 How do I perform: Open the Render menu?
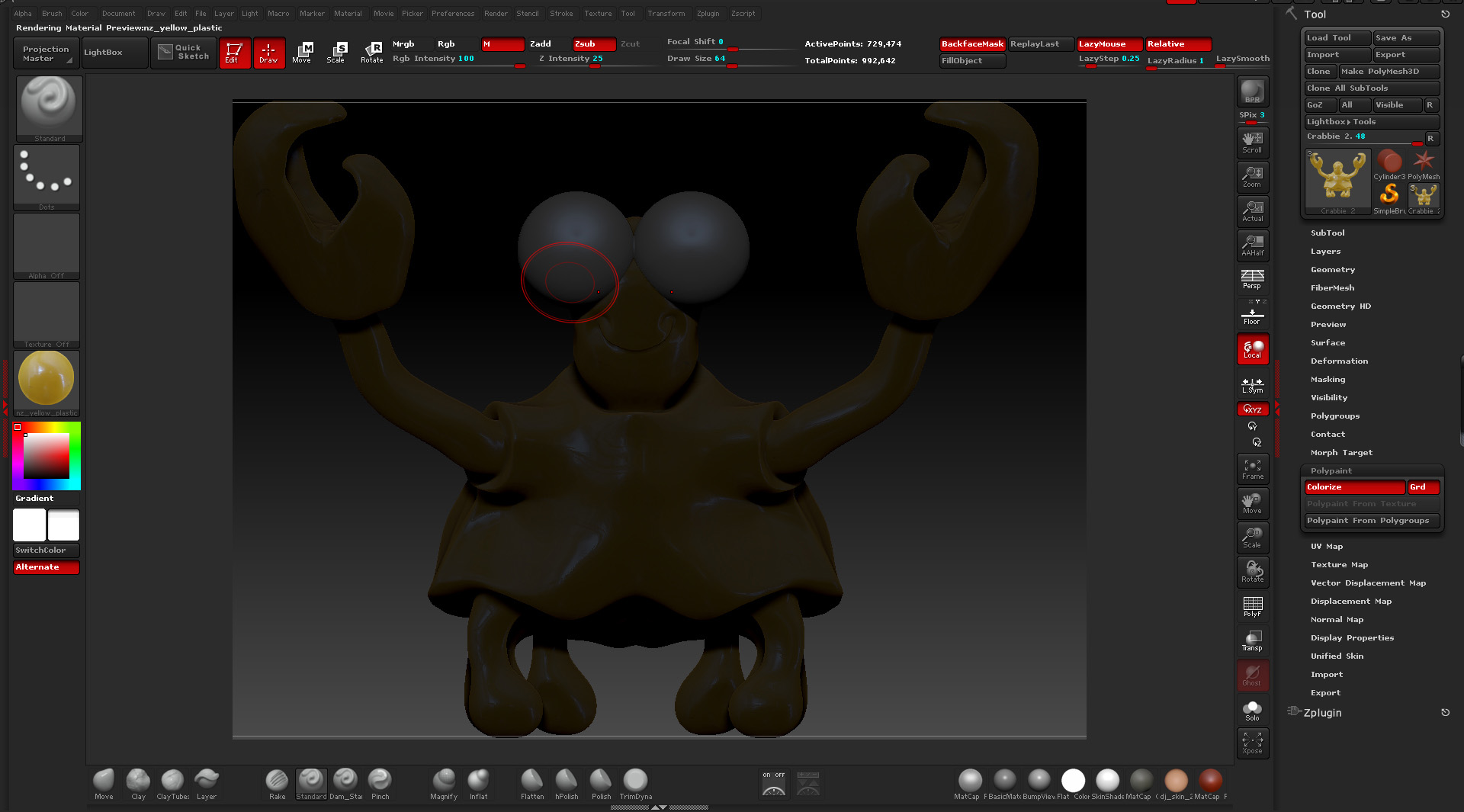[496, 14]
